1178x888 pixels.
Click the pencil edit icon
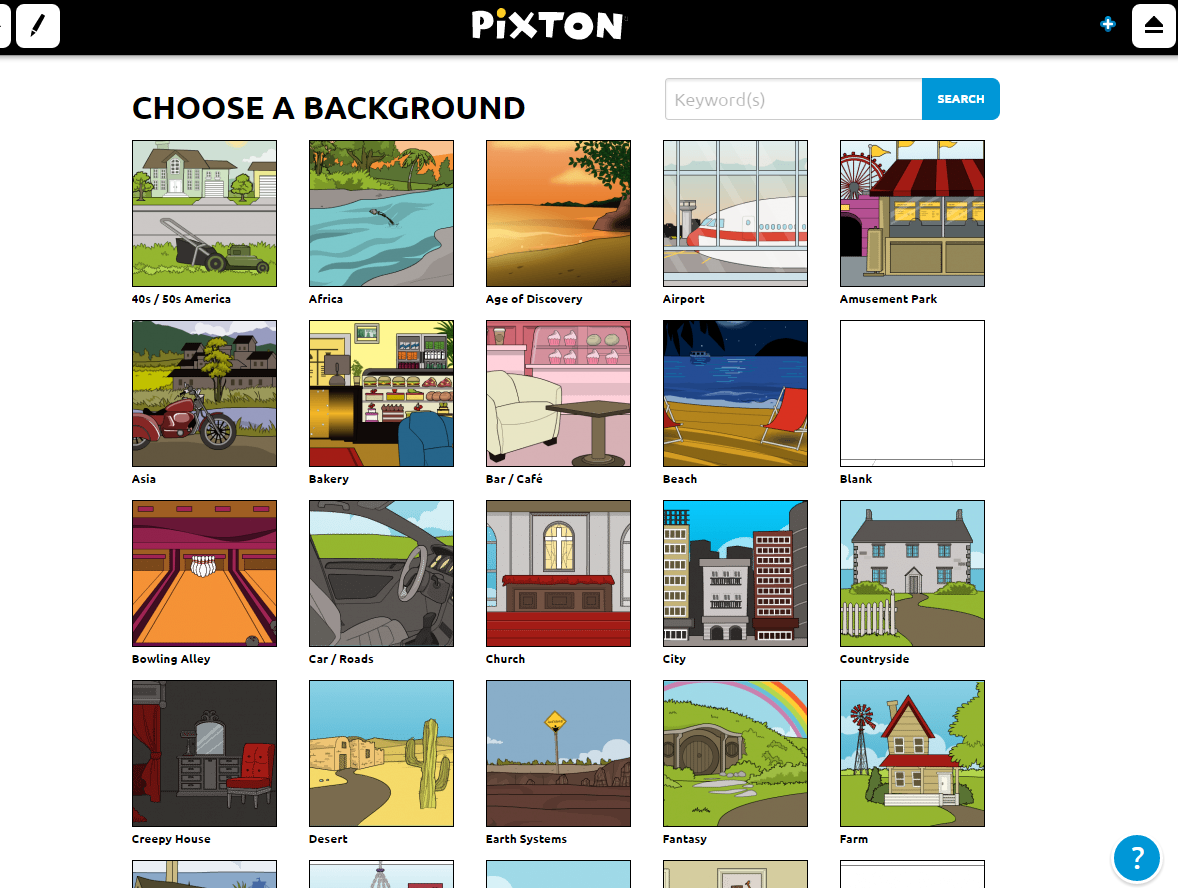38,26
